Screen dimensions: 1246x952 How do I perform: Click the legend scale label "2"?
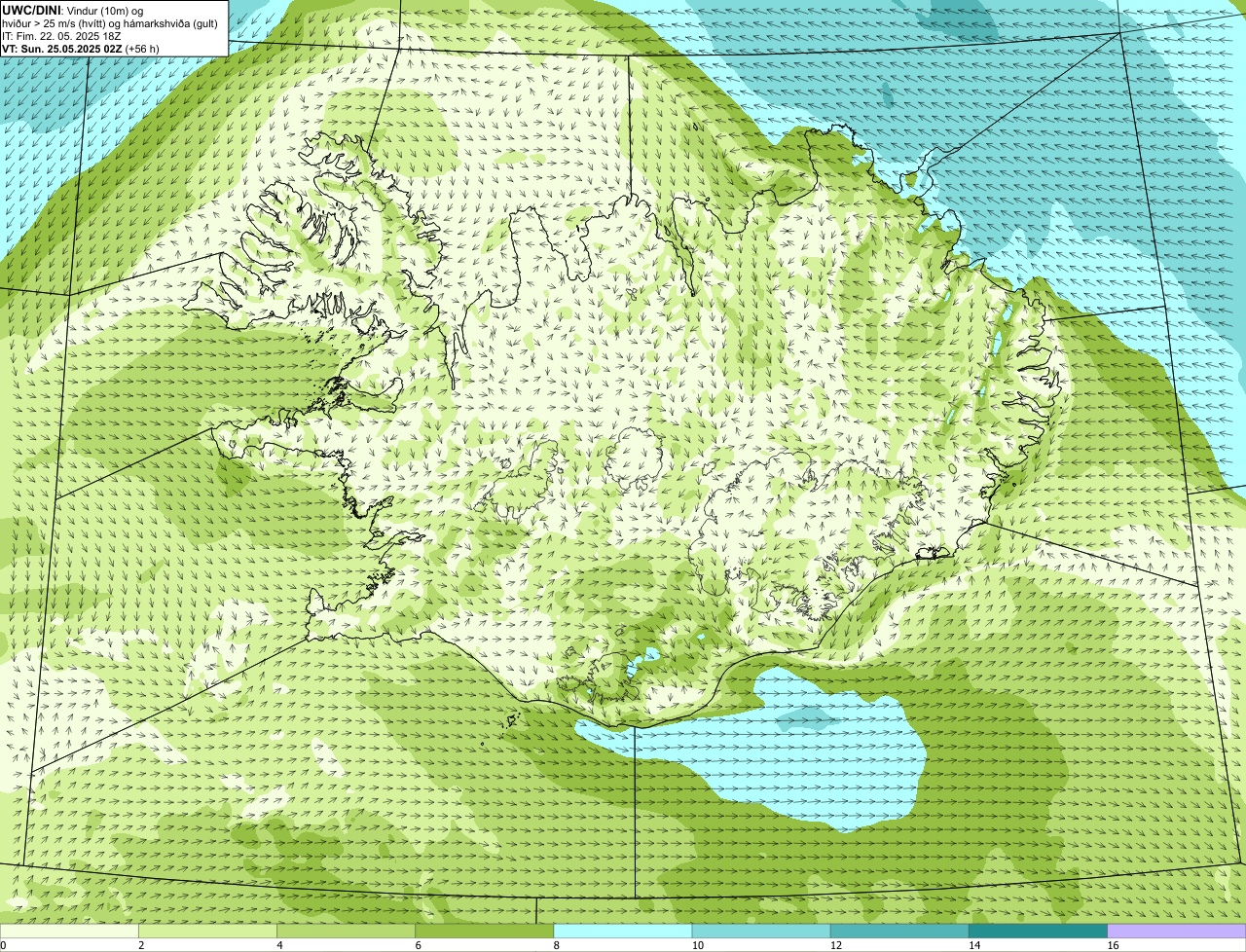[x=141, y=945]
